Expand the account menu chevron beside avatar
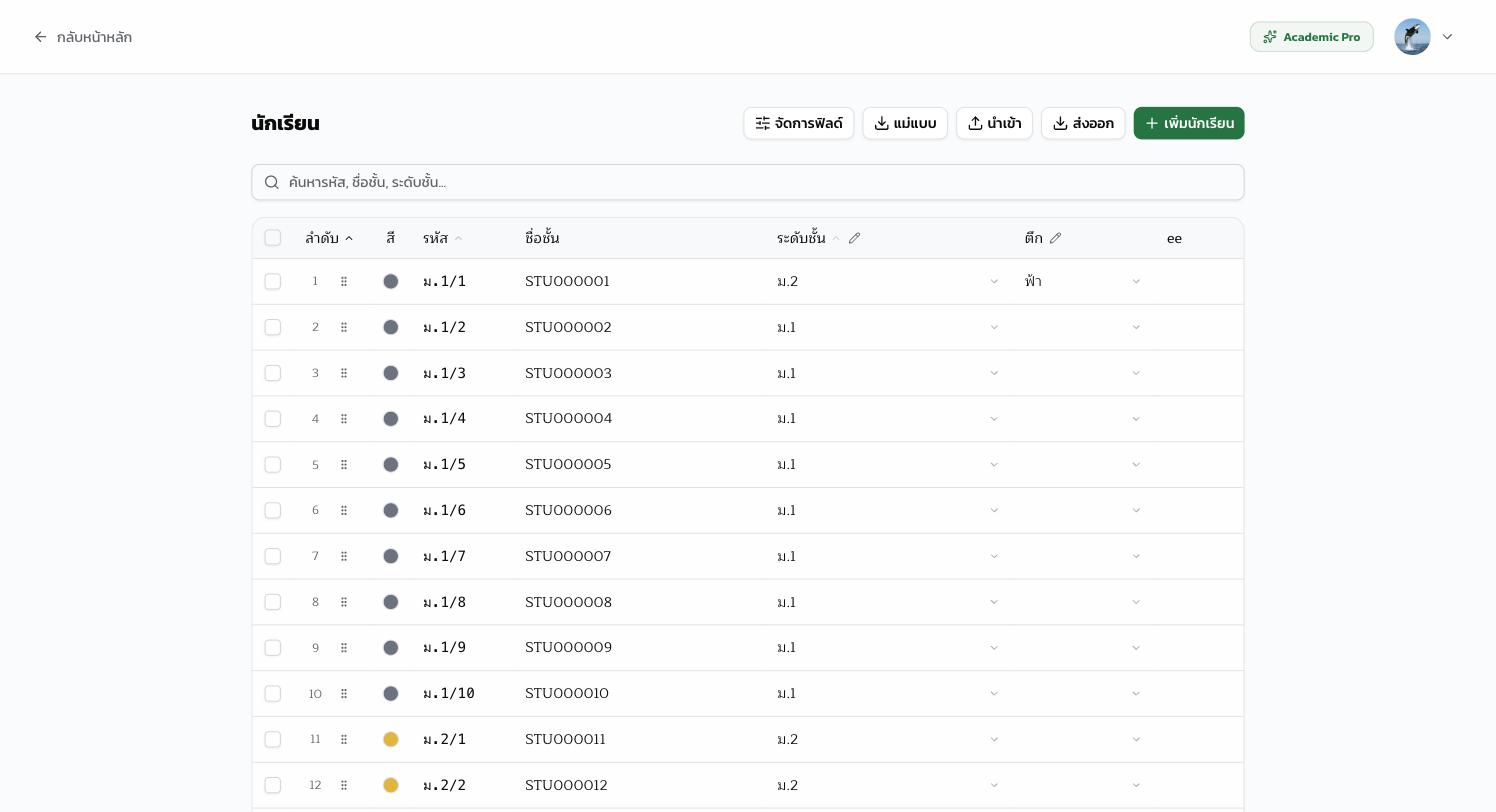 [x=1447, y=37]
